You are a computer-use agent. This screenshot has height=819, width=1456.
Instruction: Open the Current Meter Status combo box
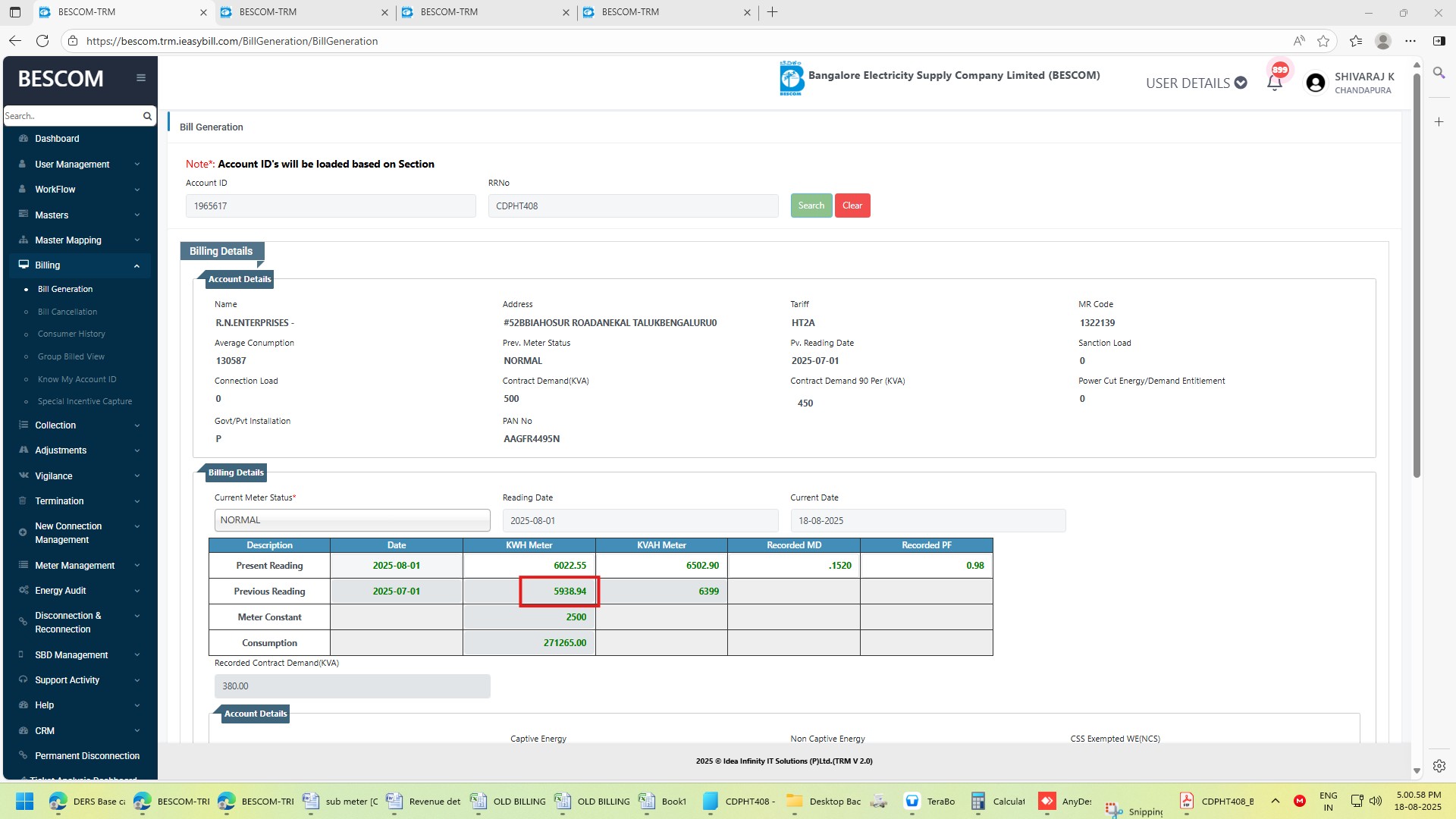click(x=352, y=520)
